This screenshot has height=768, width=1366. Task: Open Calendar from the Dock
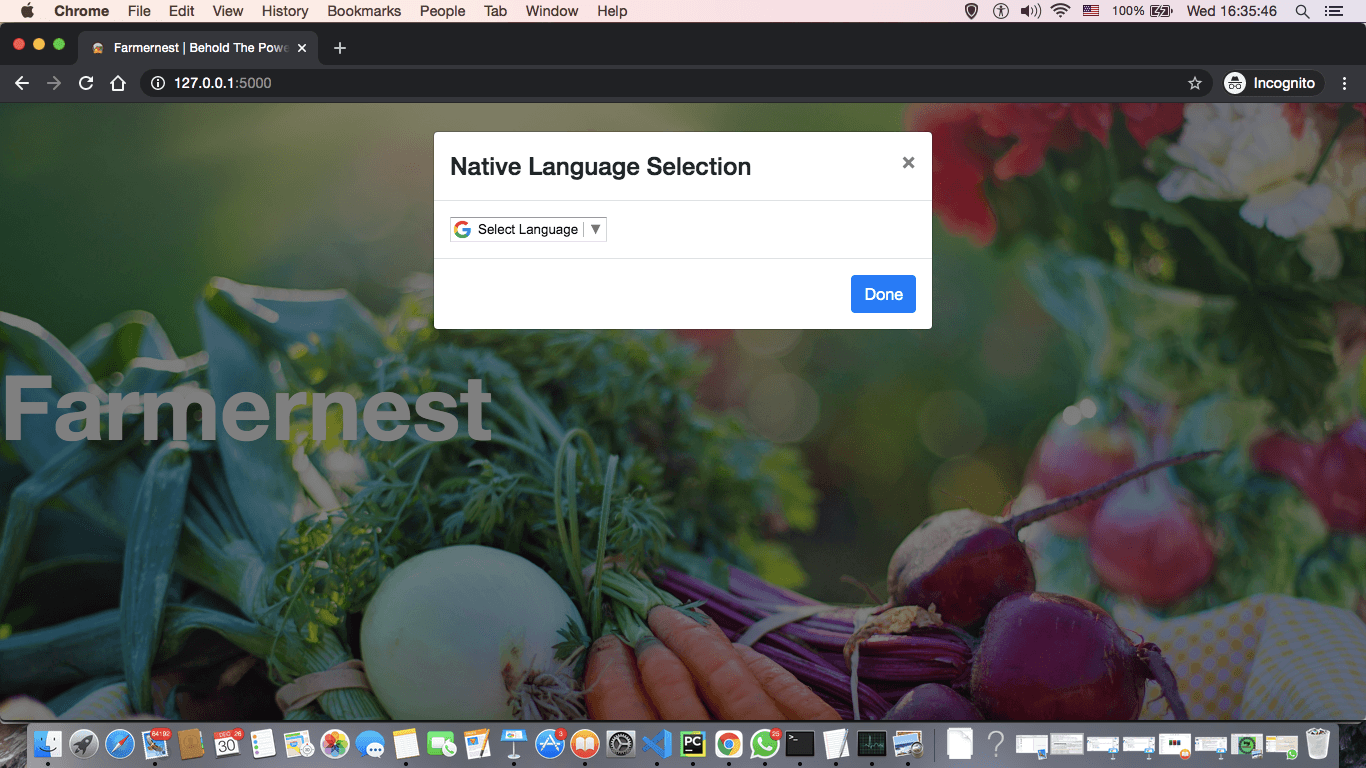coord(228,743)
